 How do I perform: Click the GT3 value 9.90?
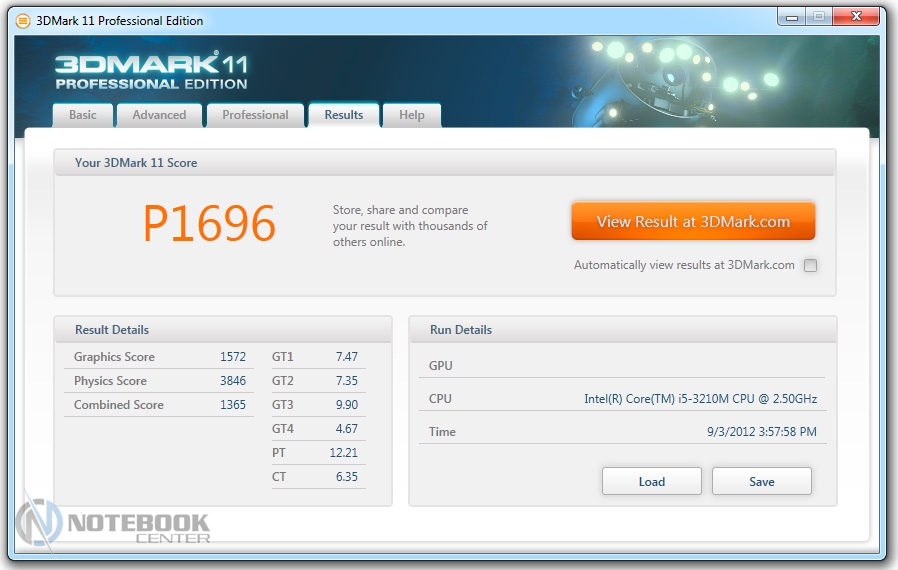click(346, 405)
